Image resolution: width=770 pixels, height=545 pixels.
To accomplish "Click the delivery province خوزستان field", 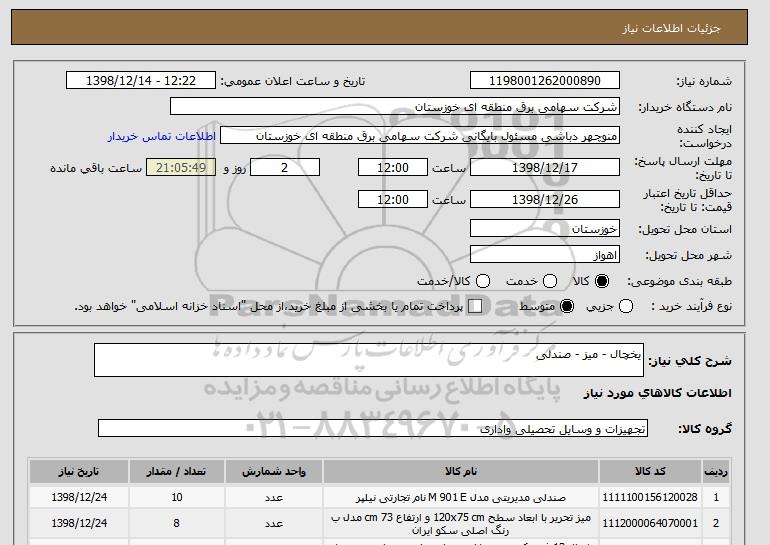I will [x=545, y=229].
